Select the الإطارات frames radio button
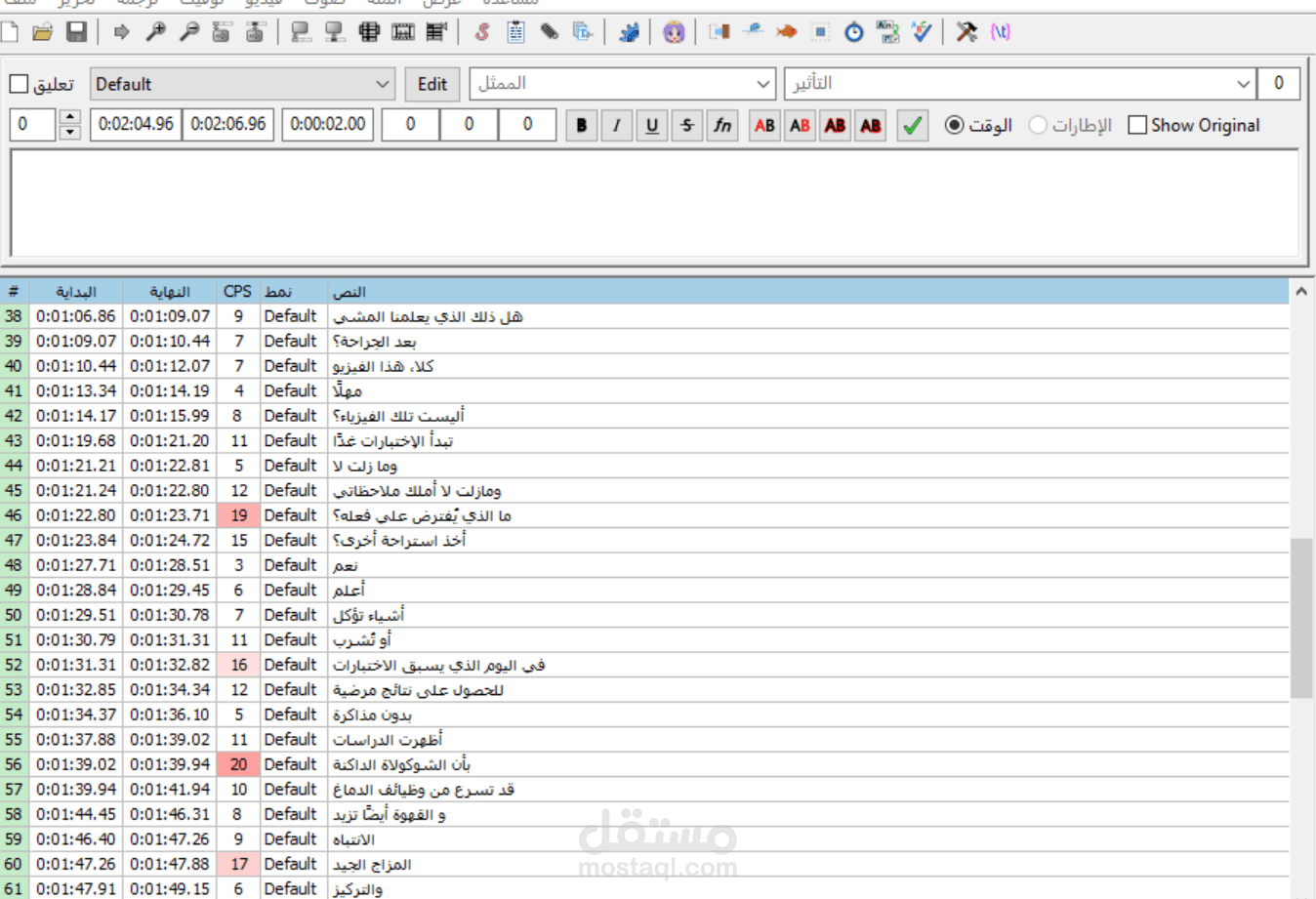 click(1038, 125)
